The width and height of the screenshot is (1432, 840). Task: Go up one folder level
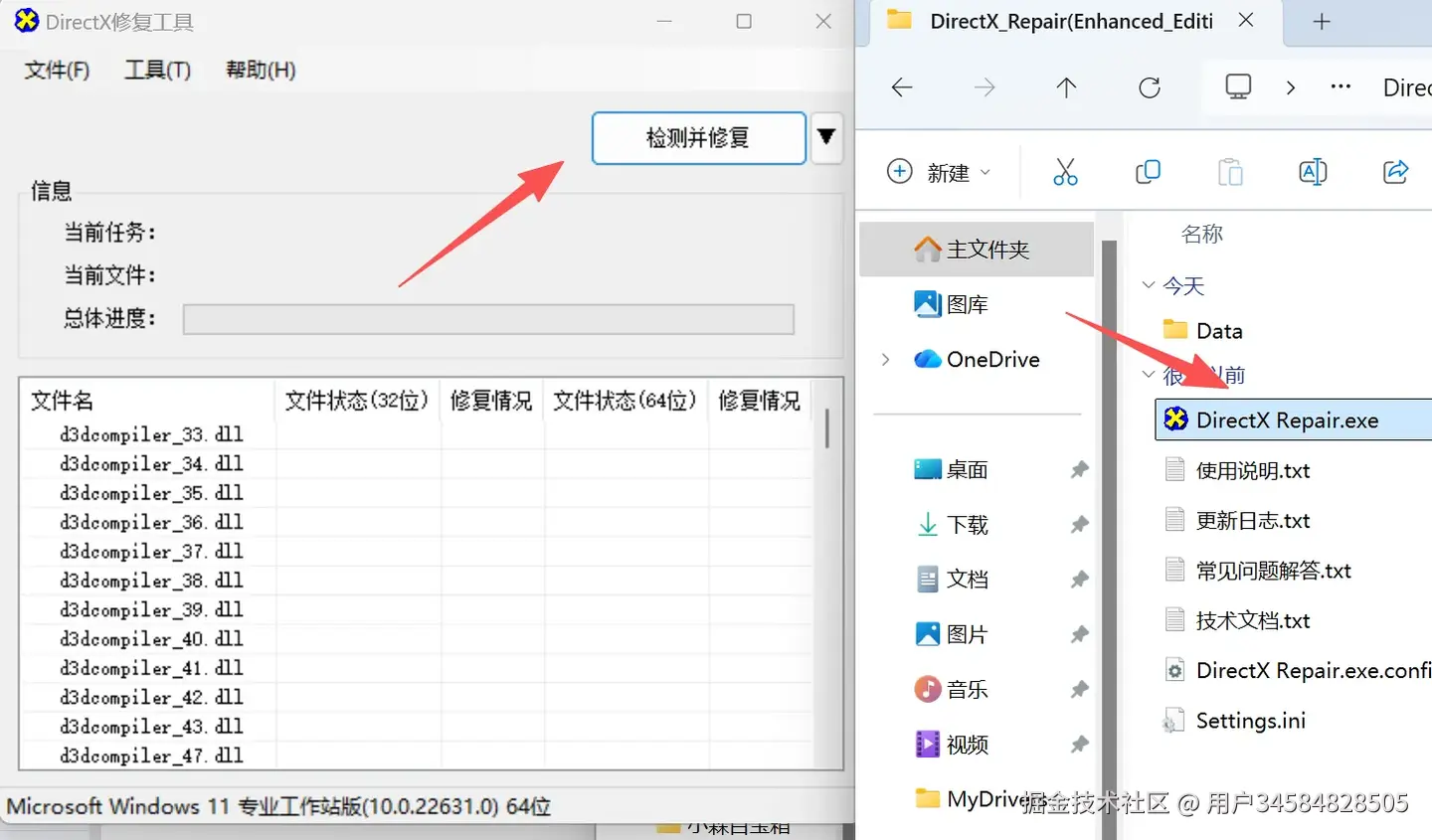pyautogui.click(x=1066, y=87)
